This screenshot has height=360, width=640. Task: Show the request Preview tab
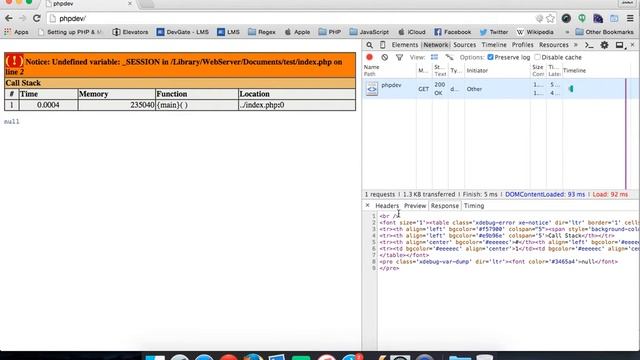[x=415, y=206]
